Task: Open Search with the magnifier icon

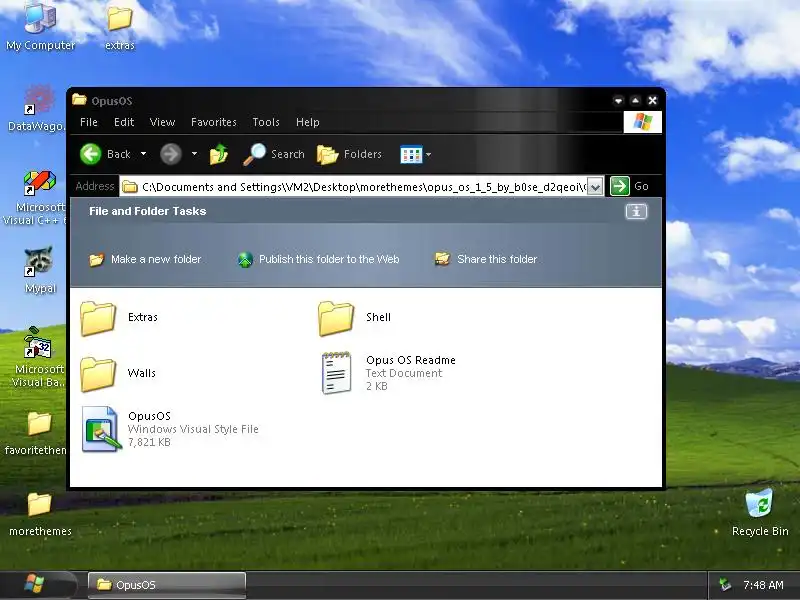Action: pyautogui.click(x=254, y=154)
